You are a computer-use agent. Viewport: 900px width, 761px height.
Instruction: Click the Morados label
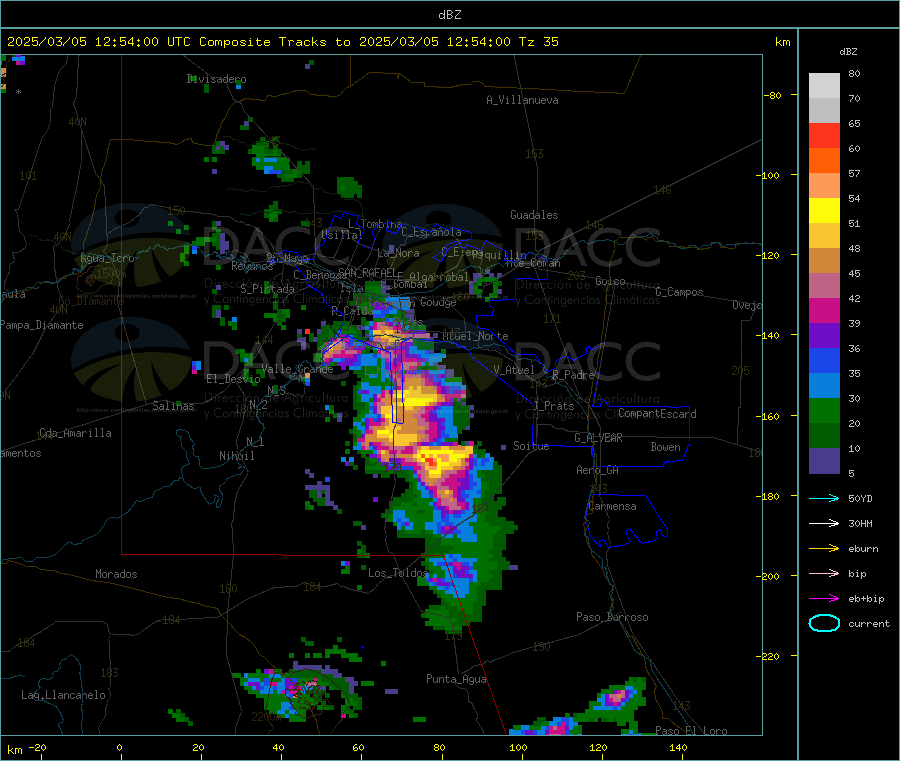click(x=116, y=574)
